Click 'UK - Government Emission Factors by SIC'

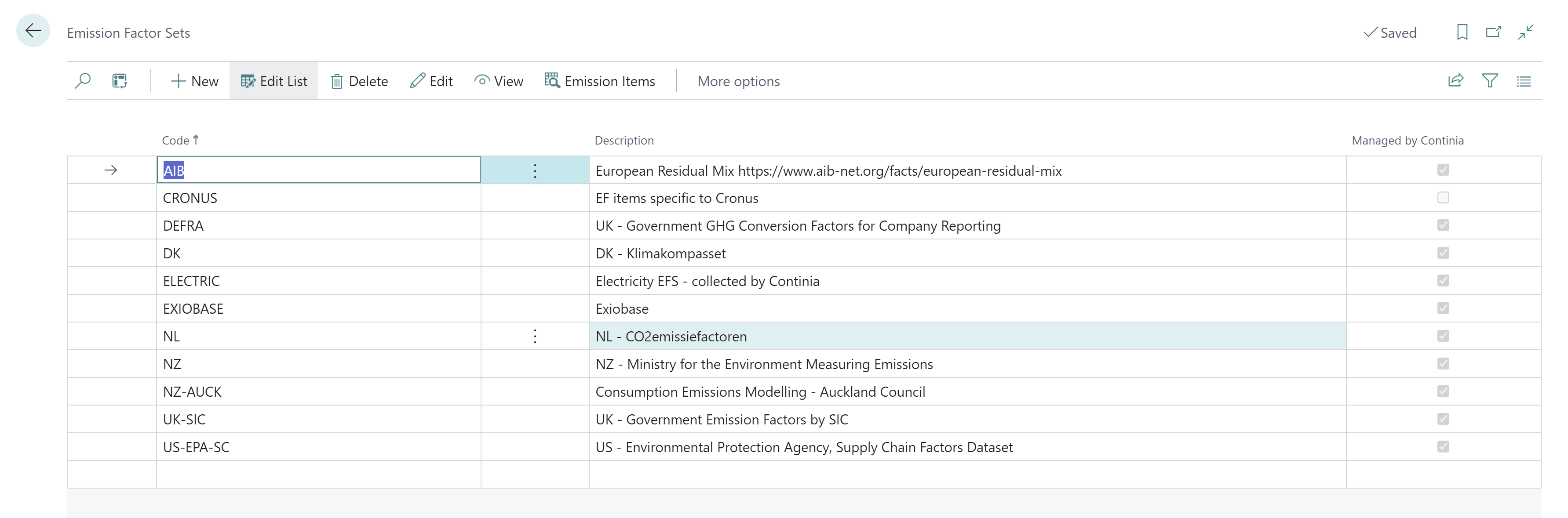pyautogui.click(x=967, y=420)
